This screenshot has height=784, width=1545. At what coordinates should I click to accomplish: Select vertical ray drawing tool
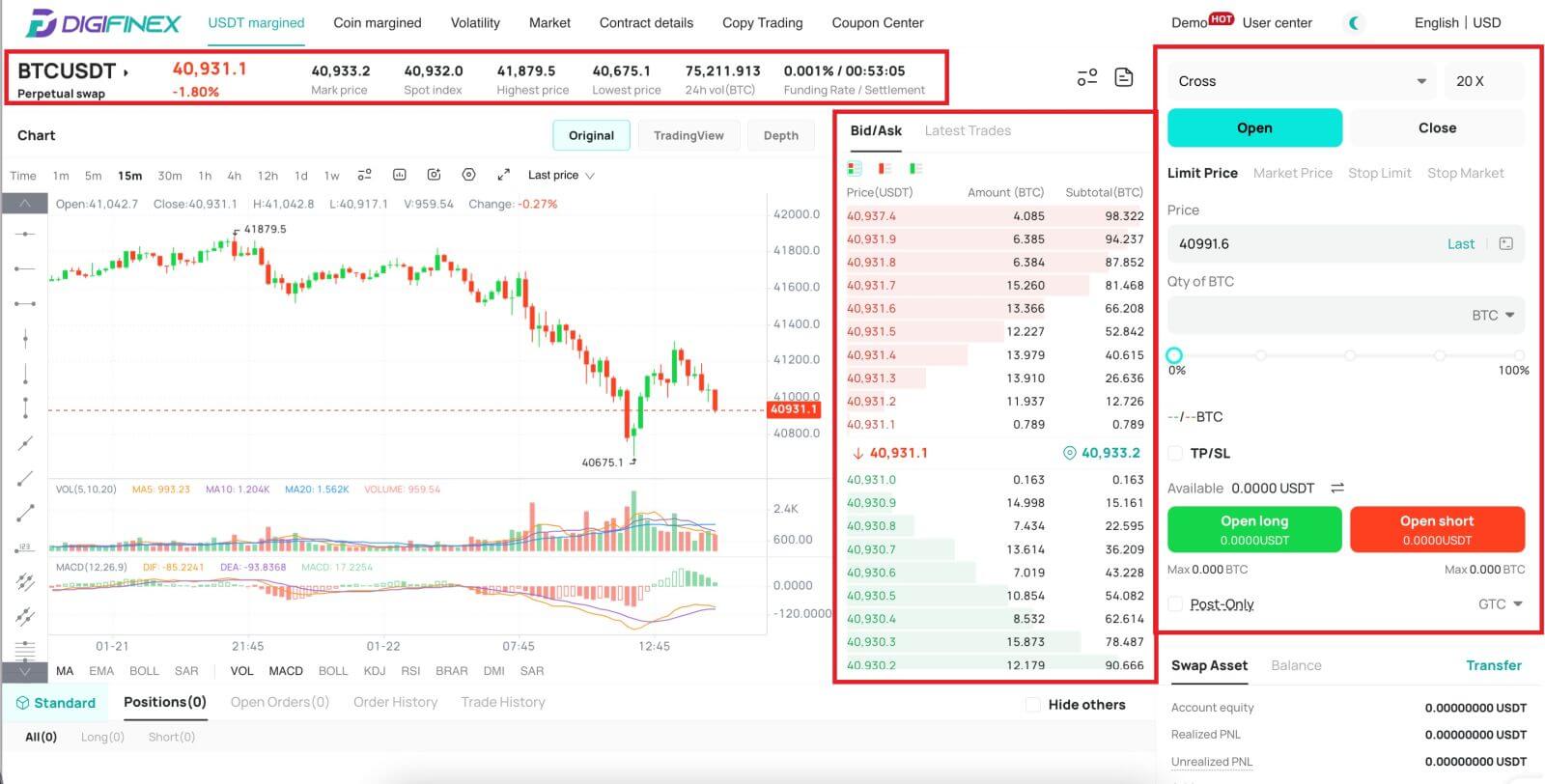25,373
